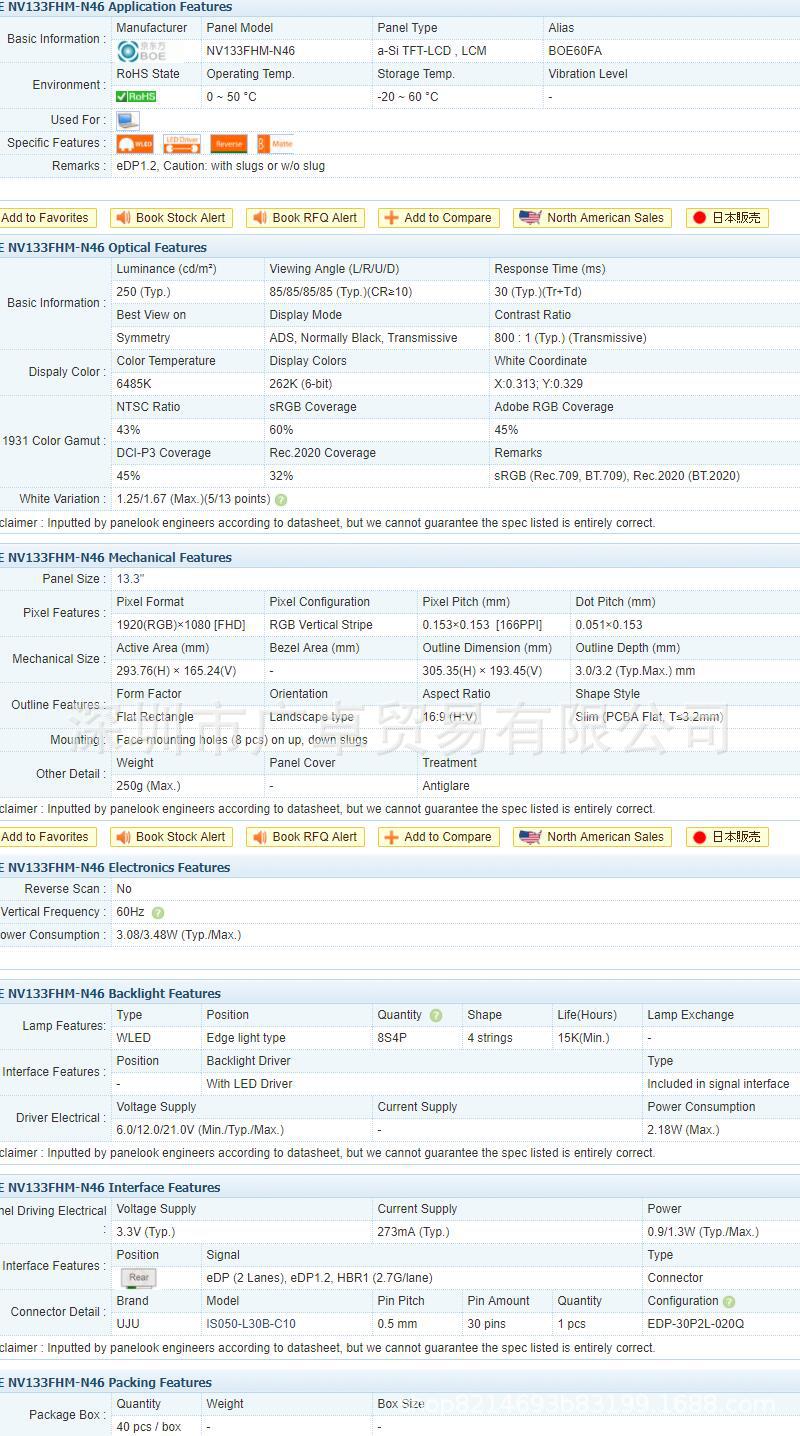Image resolution: width=800 pixels, height=1436 pixels.
Task: Click With LED Driver text
Action: [x=249, y=1084]
